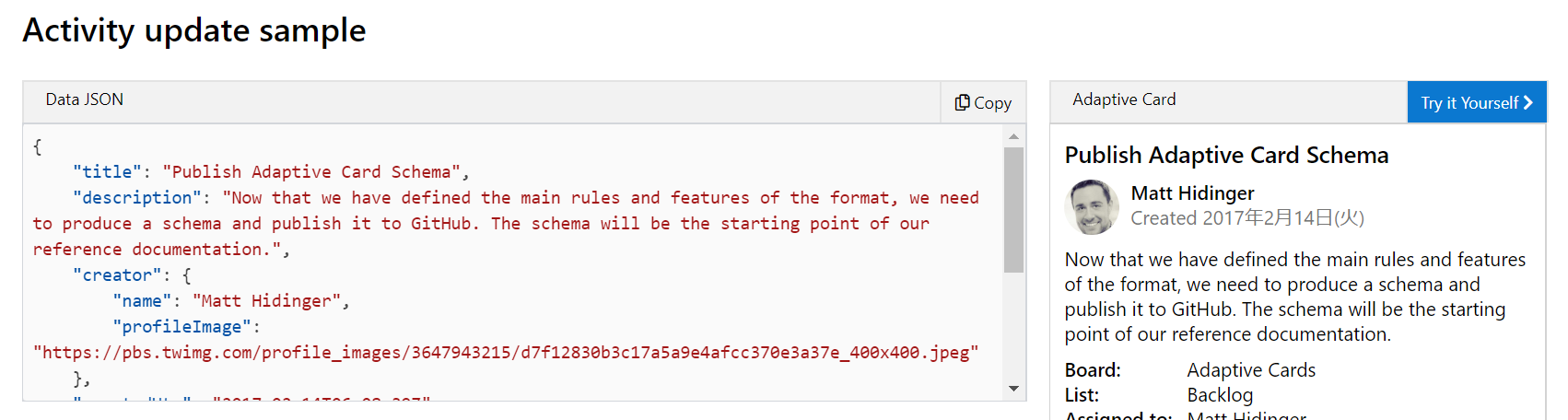Screen dimensions: 1568x420
Task: Click the scroll up arrow of the JSON panel
Action: pyautogui.click(x=1013, y=136)
